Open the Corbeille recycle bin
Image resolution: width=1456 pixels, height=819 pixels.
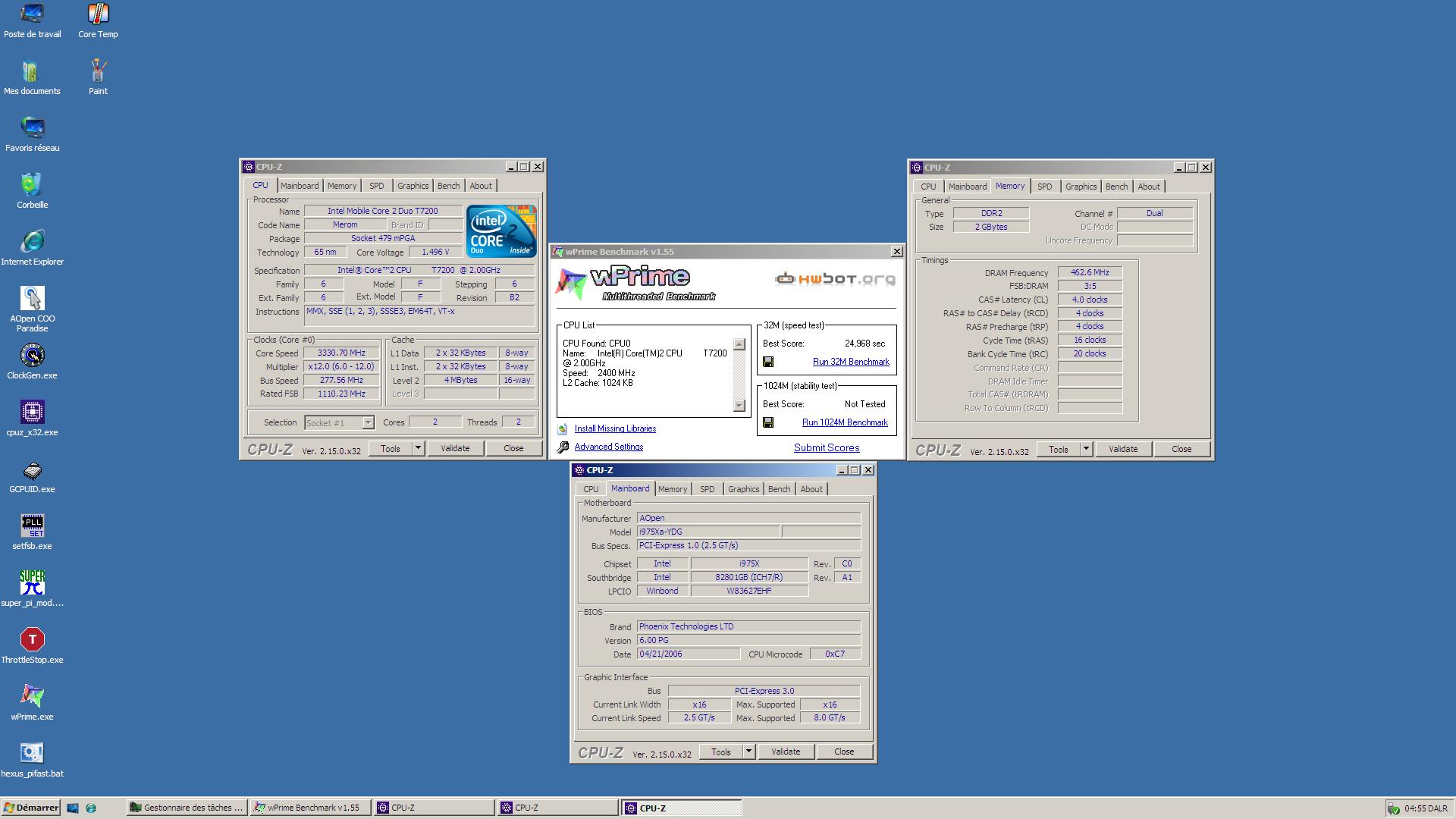coord(32,191)
